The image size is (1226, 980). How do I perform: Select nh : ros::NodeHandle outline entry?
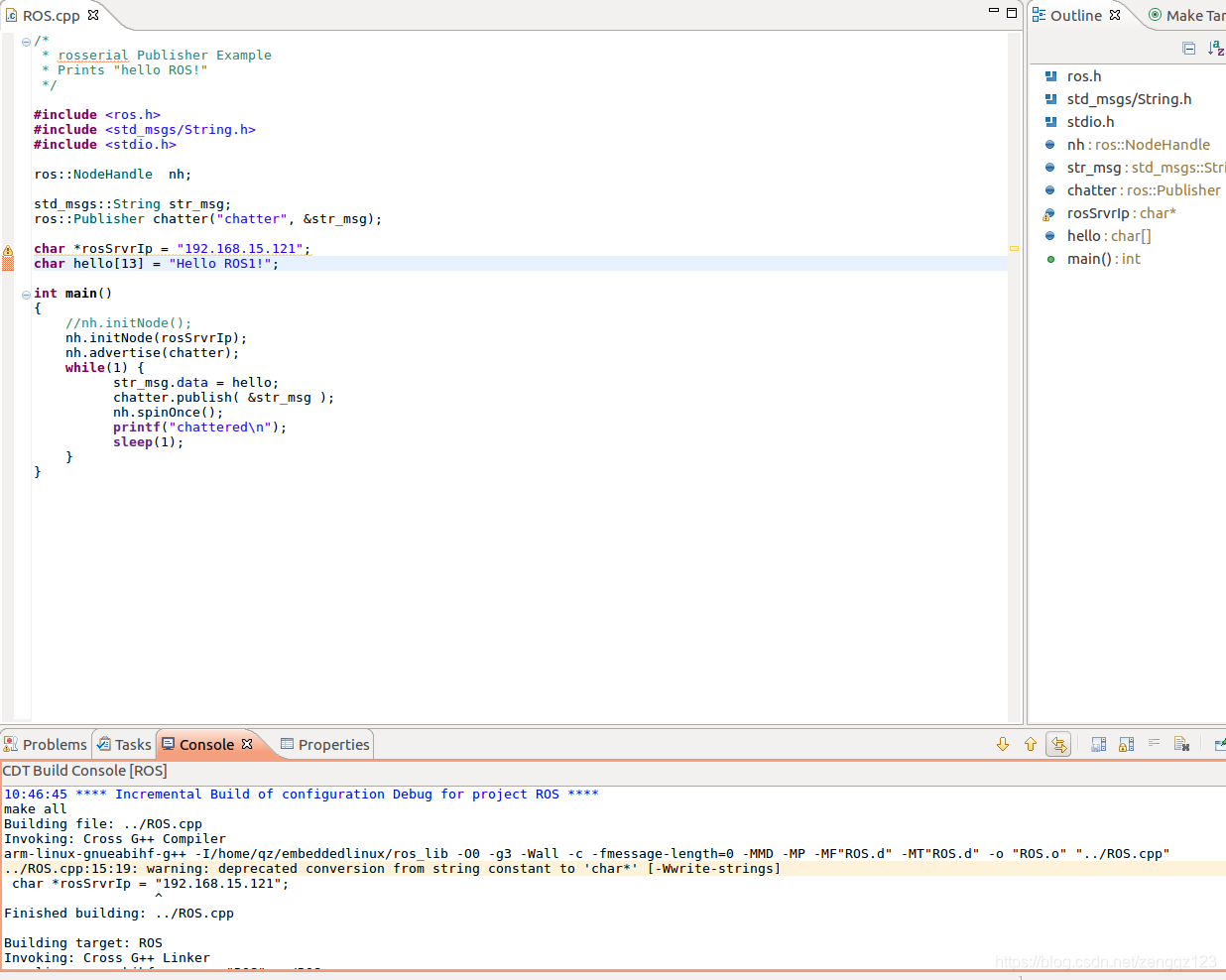[x=1138, y=145]
